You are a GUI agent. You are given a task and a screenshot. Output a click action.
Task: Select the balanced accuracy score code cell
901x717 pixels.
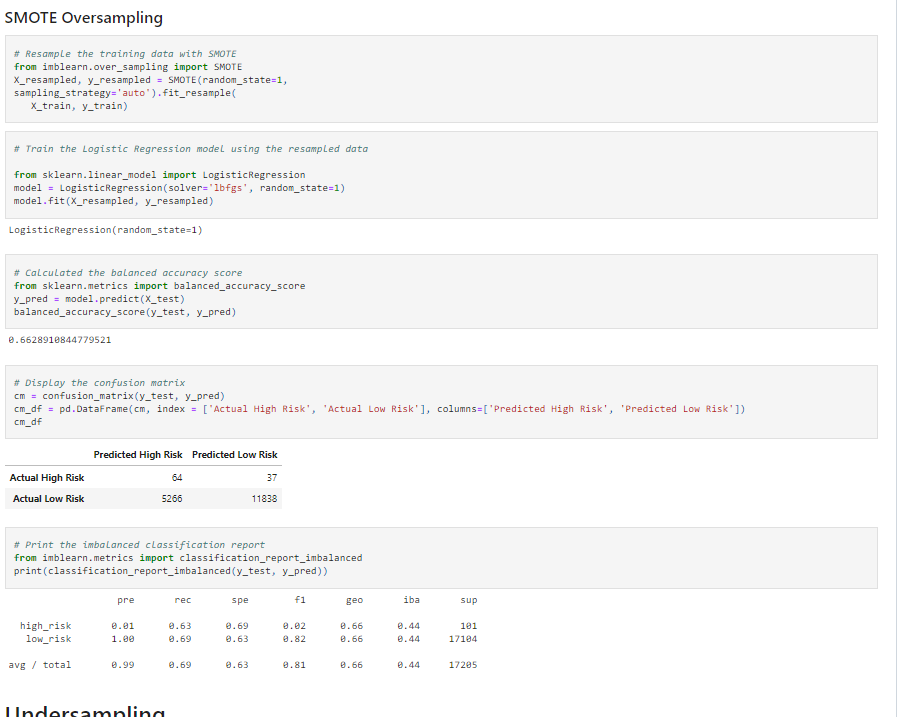441,292
